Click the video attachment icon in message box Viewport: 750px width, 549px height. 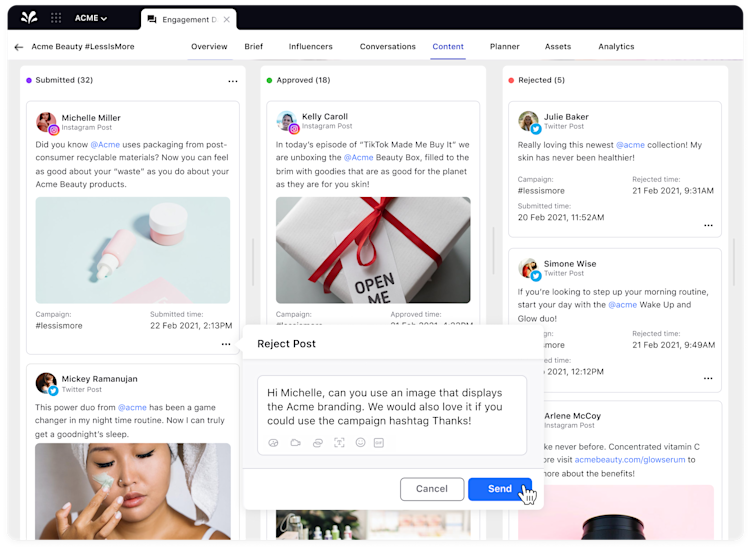coord(296,443)
